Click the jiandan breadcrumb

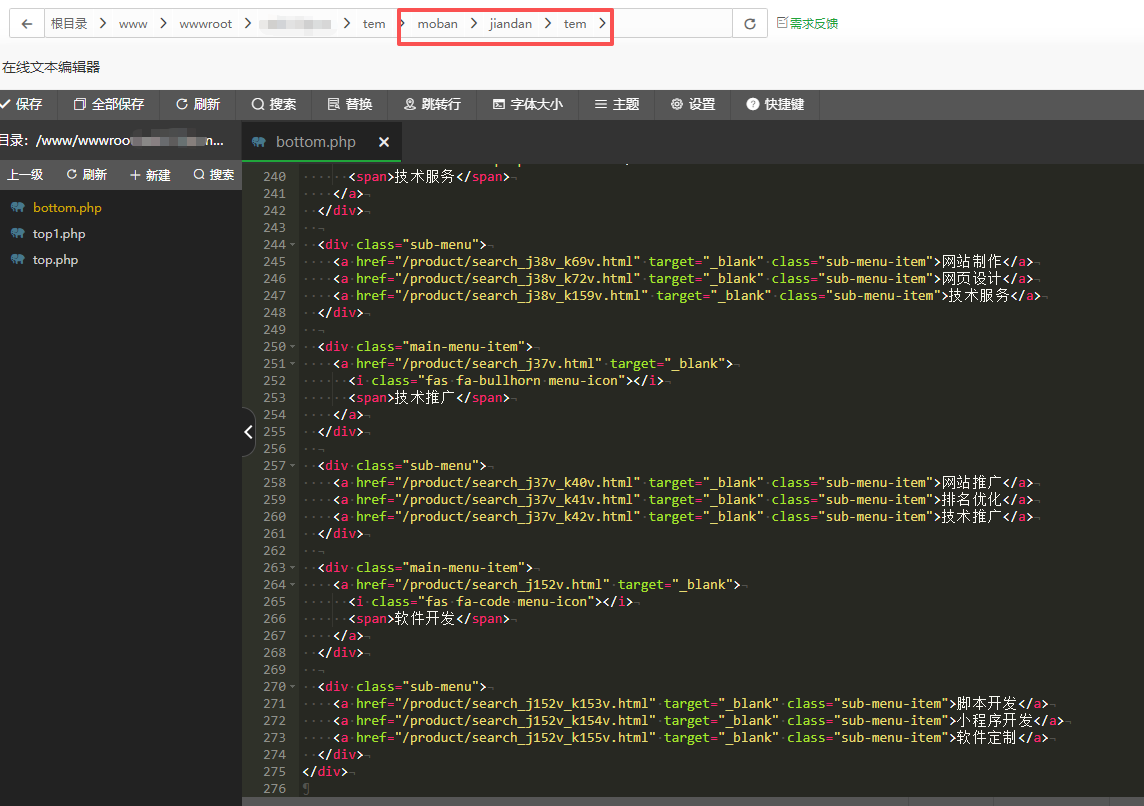click(x=511, y=24)
